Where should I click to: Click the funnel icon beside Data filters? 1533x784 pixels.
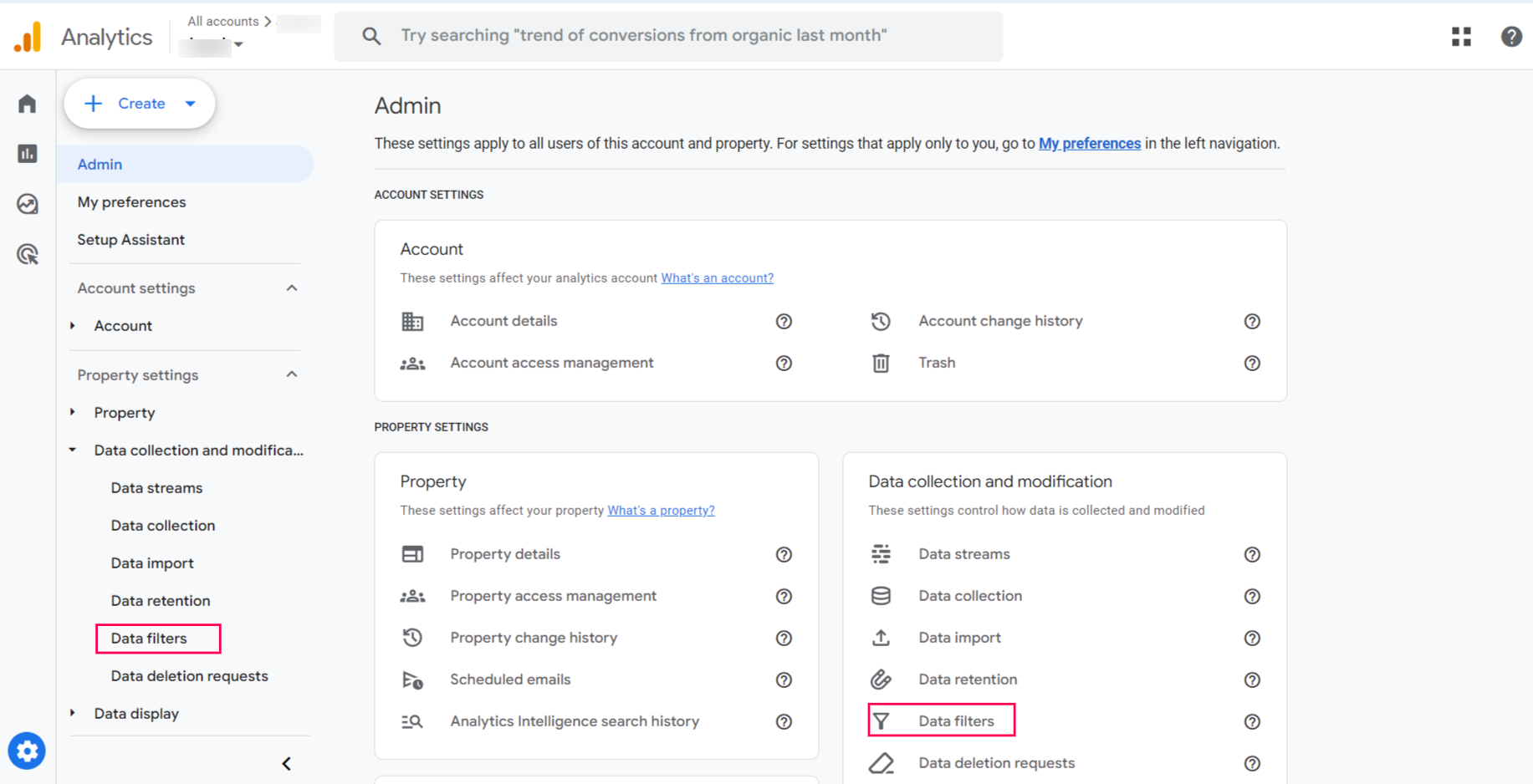click(x=881, y=720)
